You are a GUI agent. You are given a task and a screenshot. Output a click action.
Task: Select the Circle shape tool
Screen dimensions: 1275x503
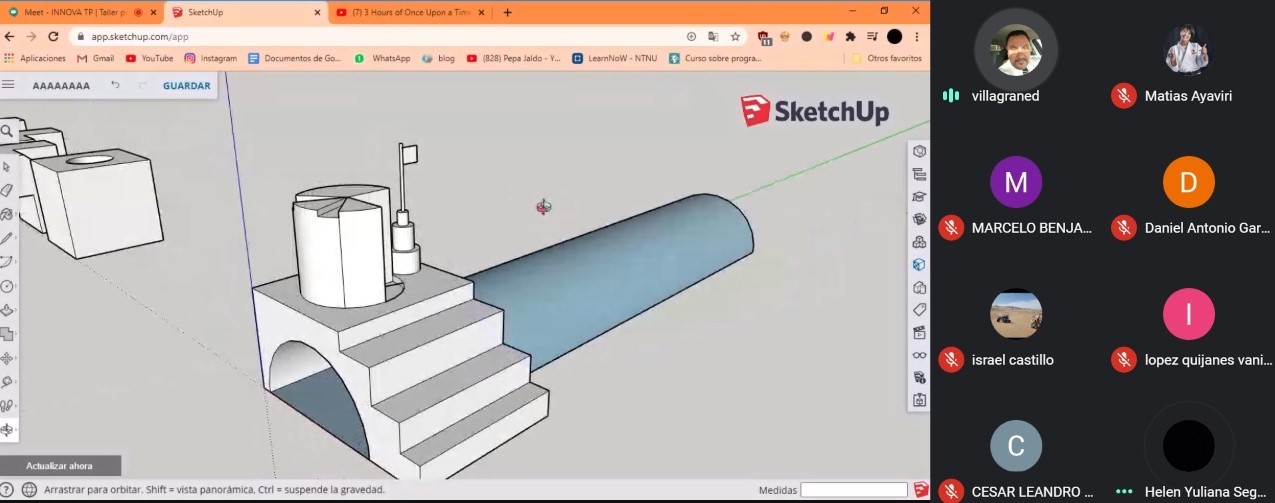pyautogui.click(x=7, y=286)
